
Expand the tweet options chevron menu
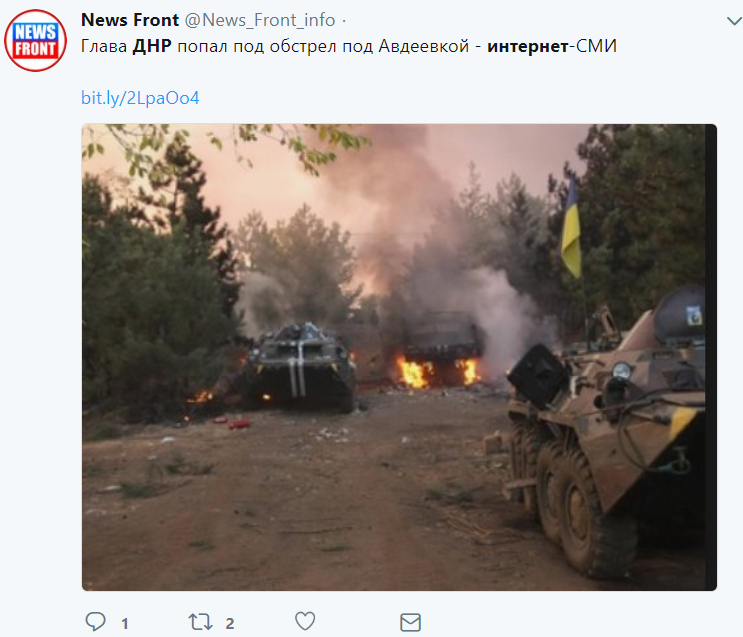pos(734,21)
